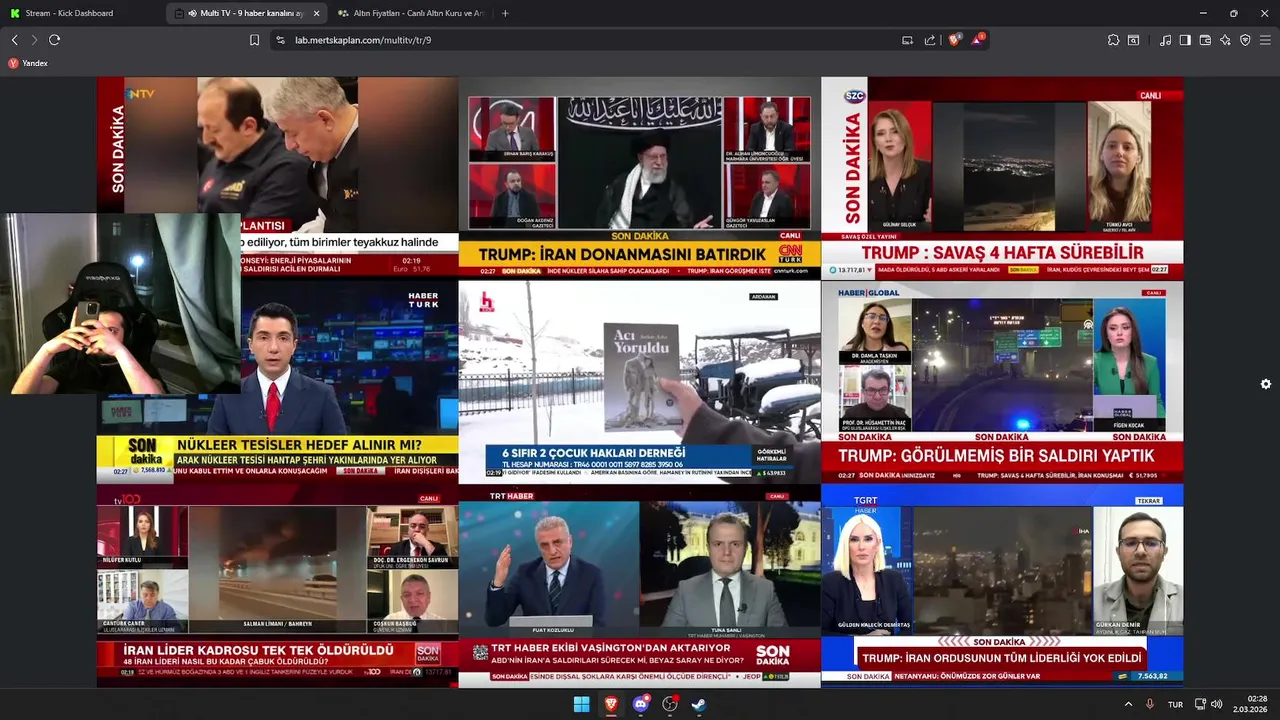
Task: Switch to the Altın Fiyatları tab
Action: [x=410, y=13]
